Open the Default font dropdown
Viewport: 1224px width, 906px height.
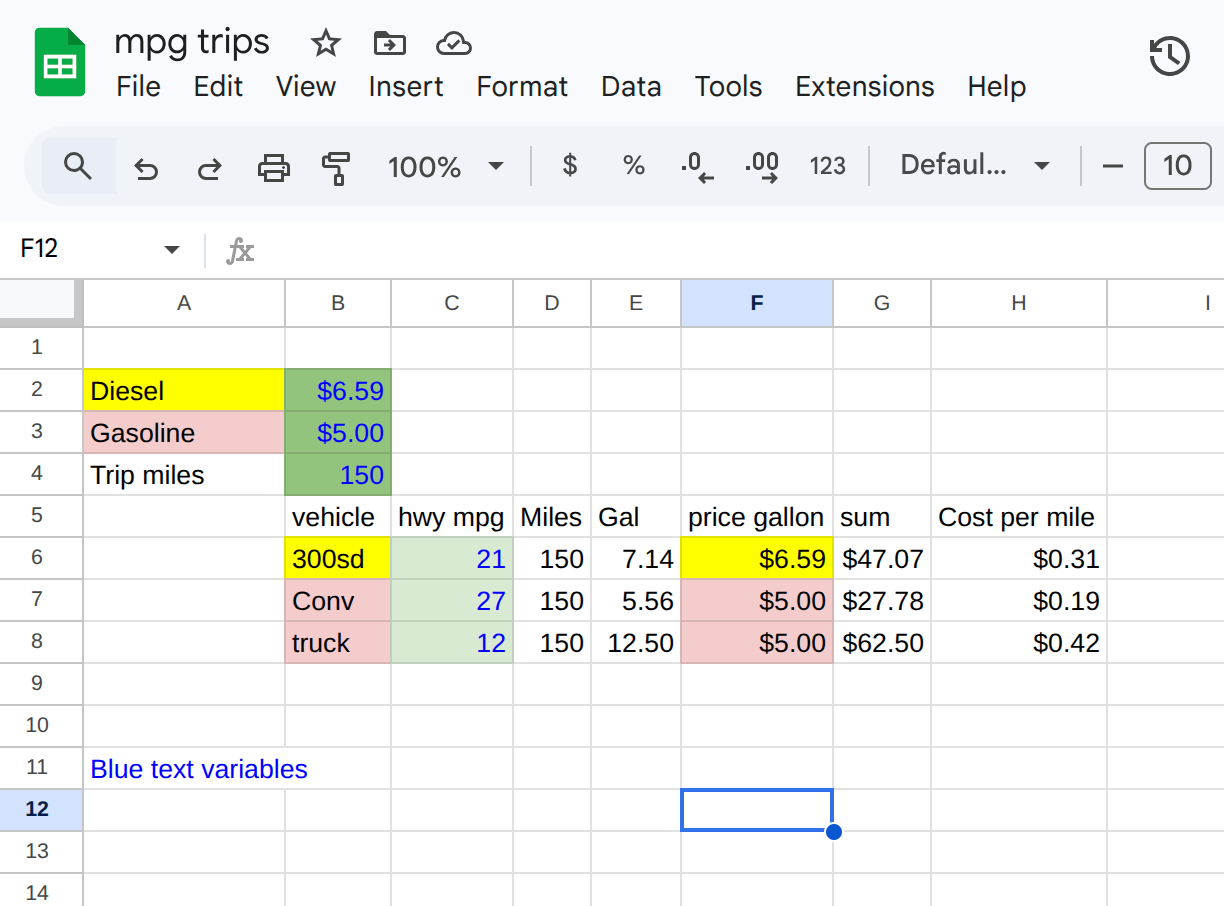point(975,166)
